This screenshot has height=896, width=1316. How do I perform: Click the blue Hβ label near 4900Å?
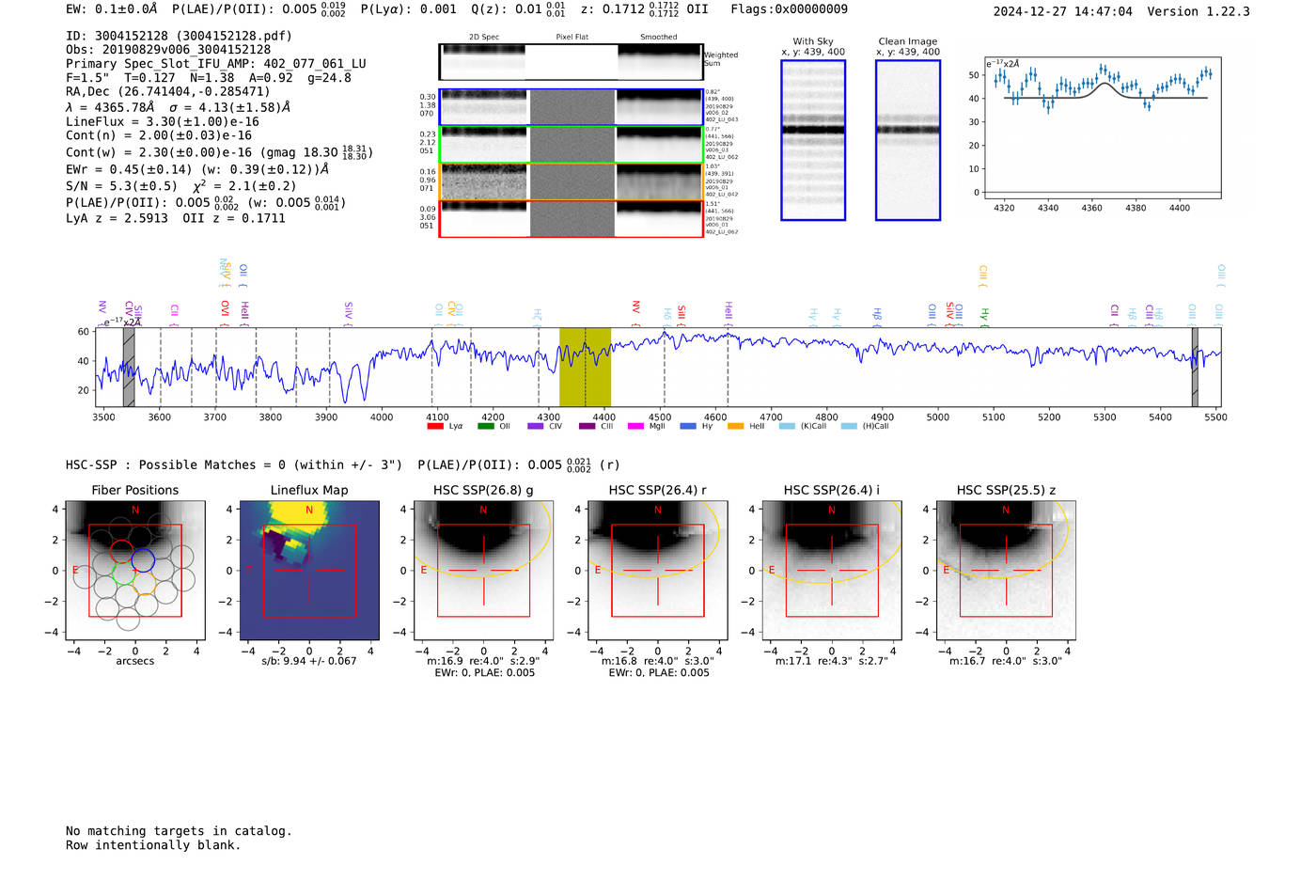coord(877,316)
